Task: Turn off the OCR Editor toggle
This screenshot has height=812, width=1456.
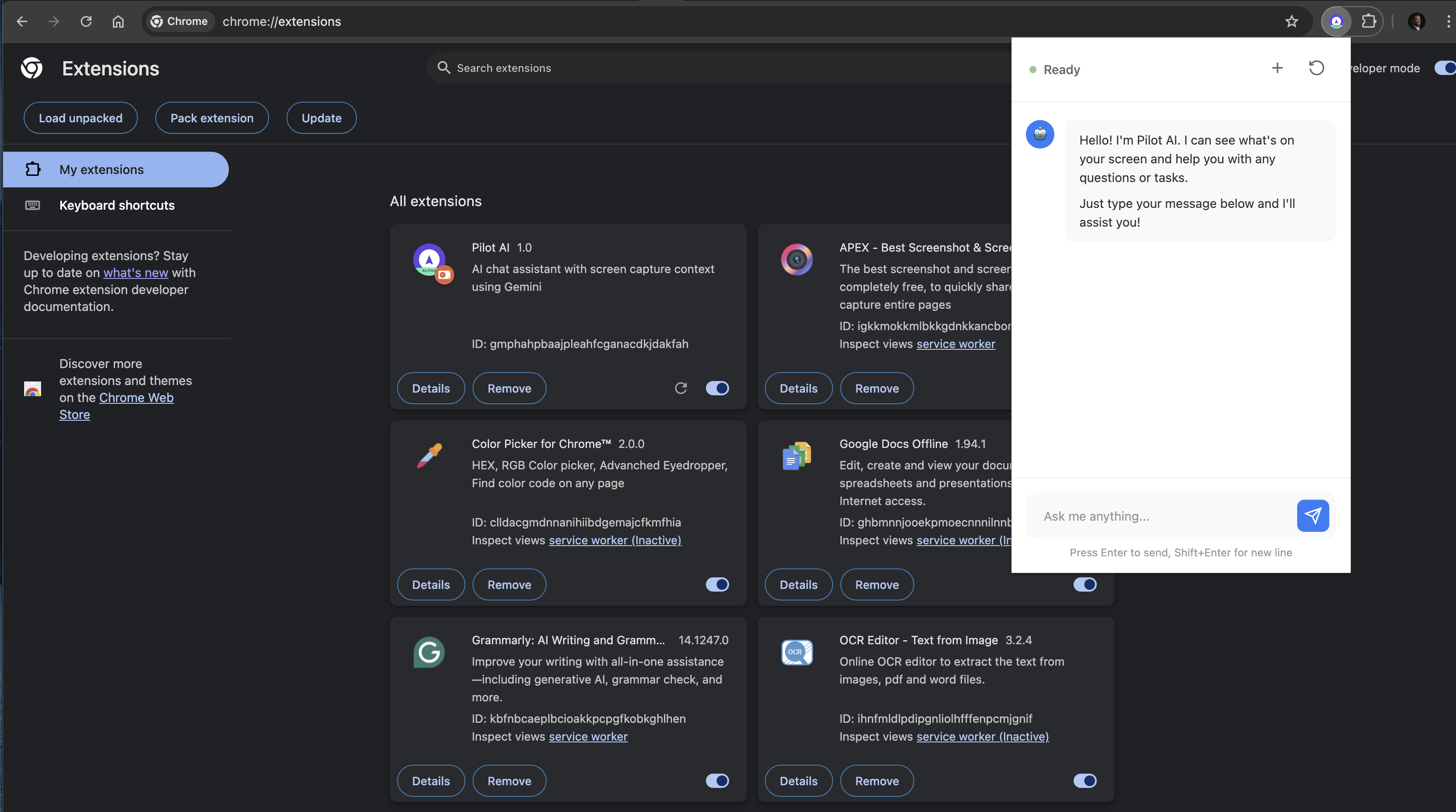Action: click(x=1085, y=780)
